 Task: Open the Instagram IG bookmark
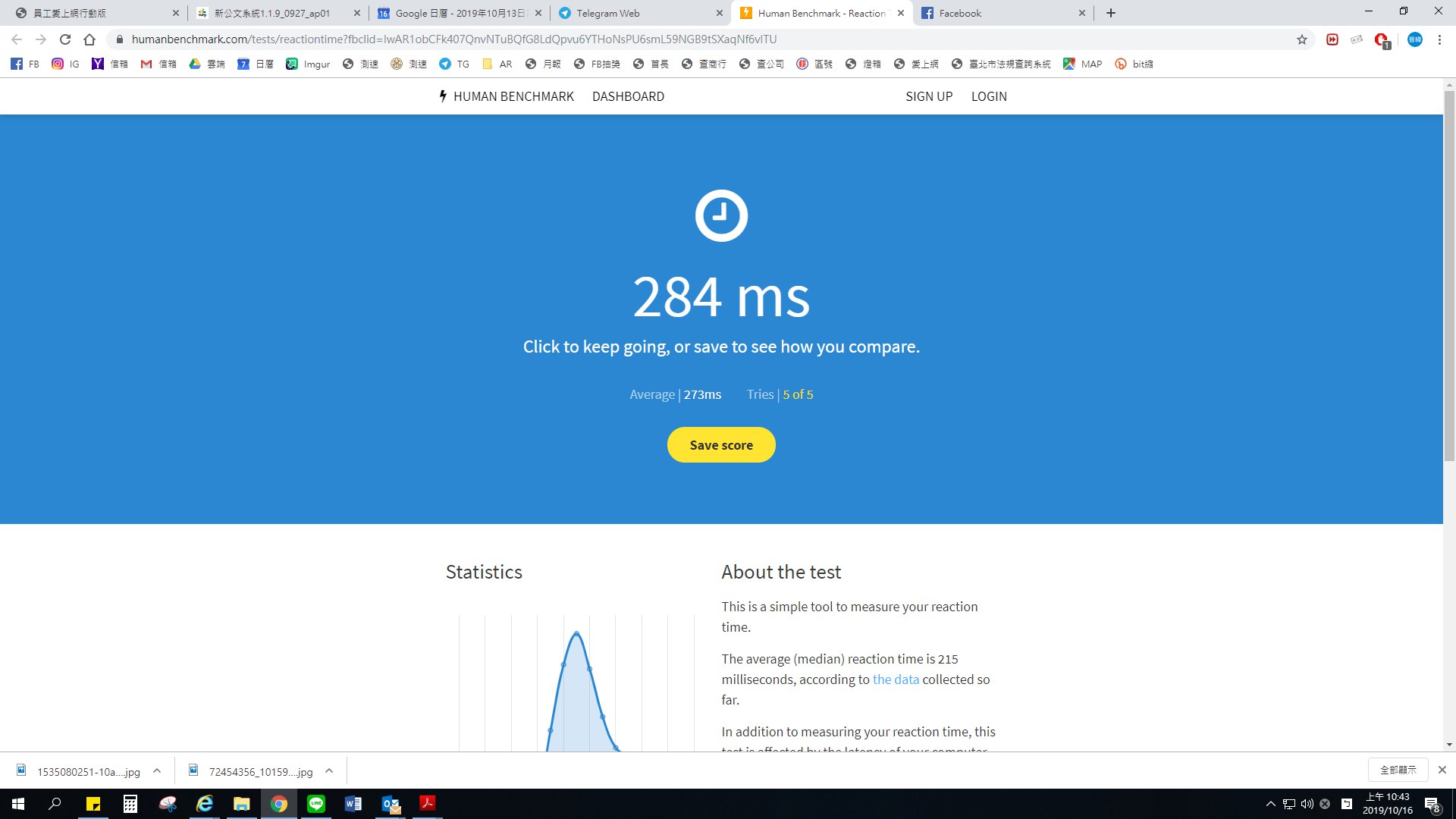pos(65,64)
